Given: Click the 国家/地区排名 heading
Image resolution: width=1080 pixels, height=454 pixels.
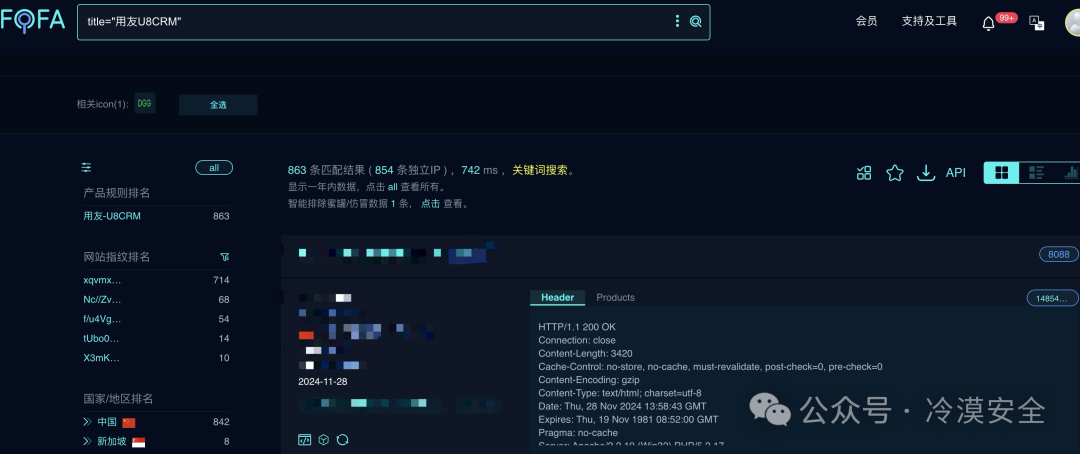Looking at the screenshot, I should (x=118, y=399).
